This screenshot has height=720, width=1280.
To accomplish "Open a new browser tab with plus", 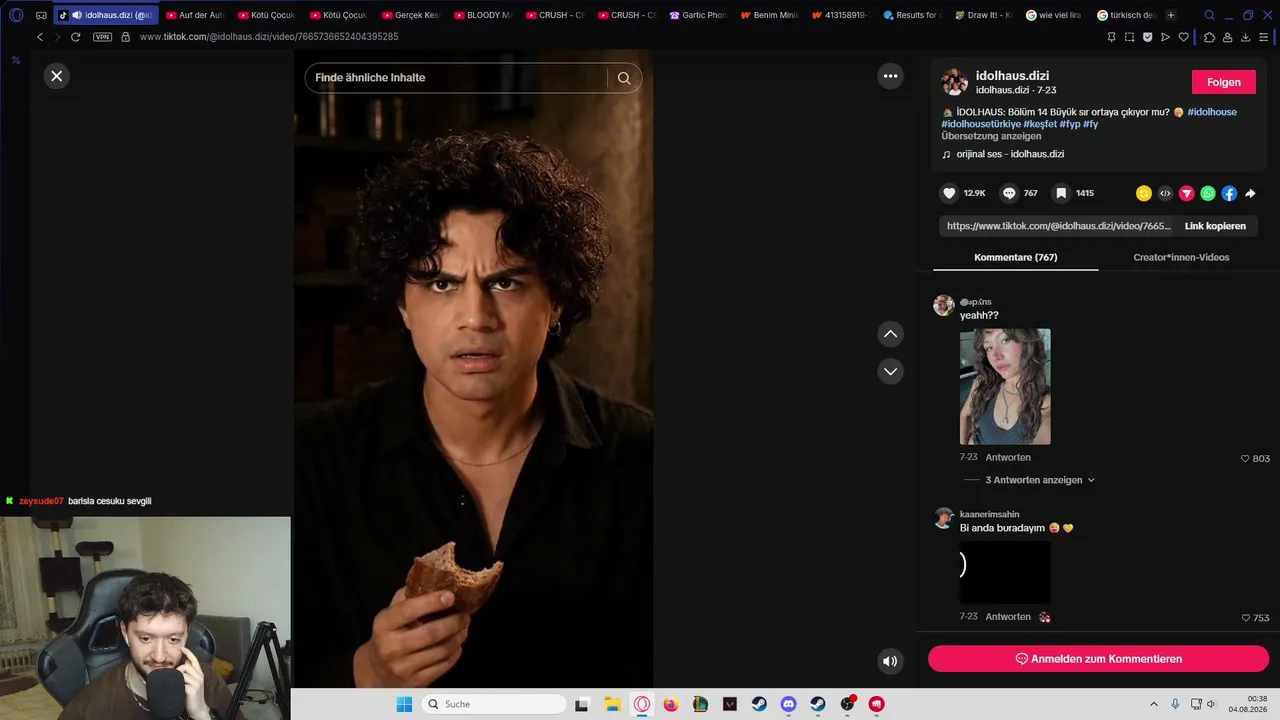I will pyautogui.click(x=1171, y=15).
